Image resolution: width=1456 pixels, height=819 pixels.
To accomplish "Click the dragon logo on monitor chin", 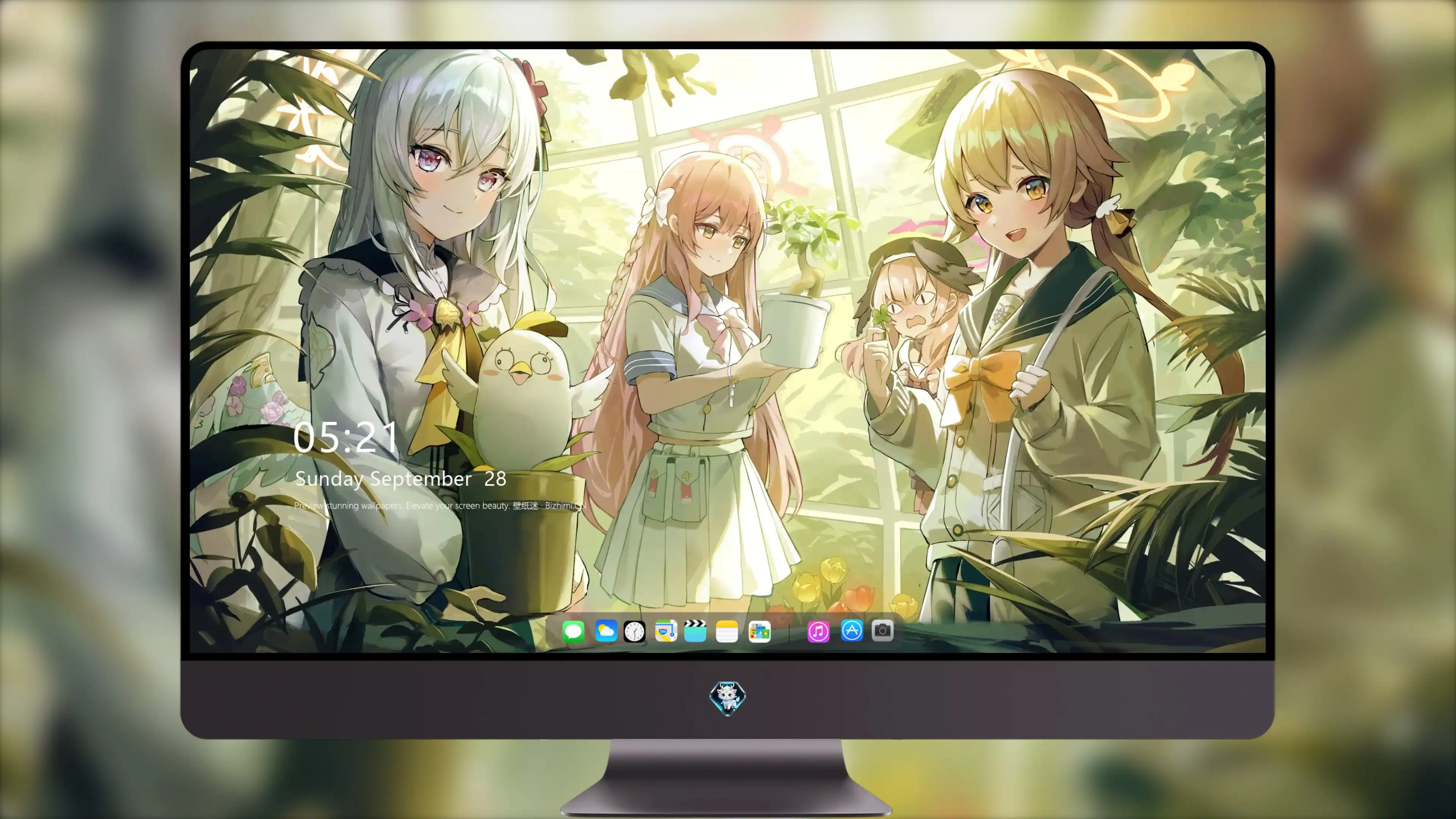I will coord(728,698).
